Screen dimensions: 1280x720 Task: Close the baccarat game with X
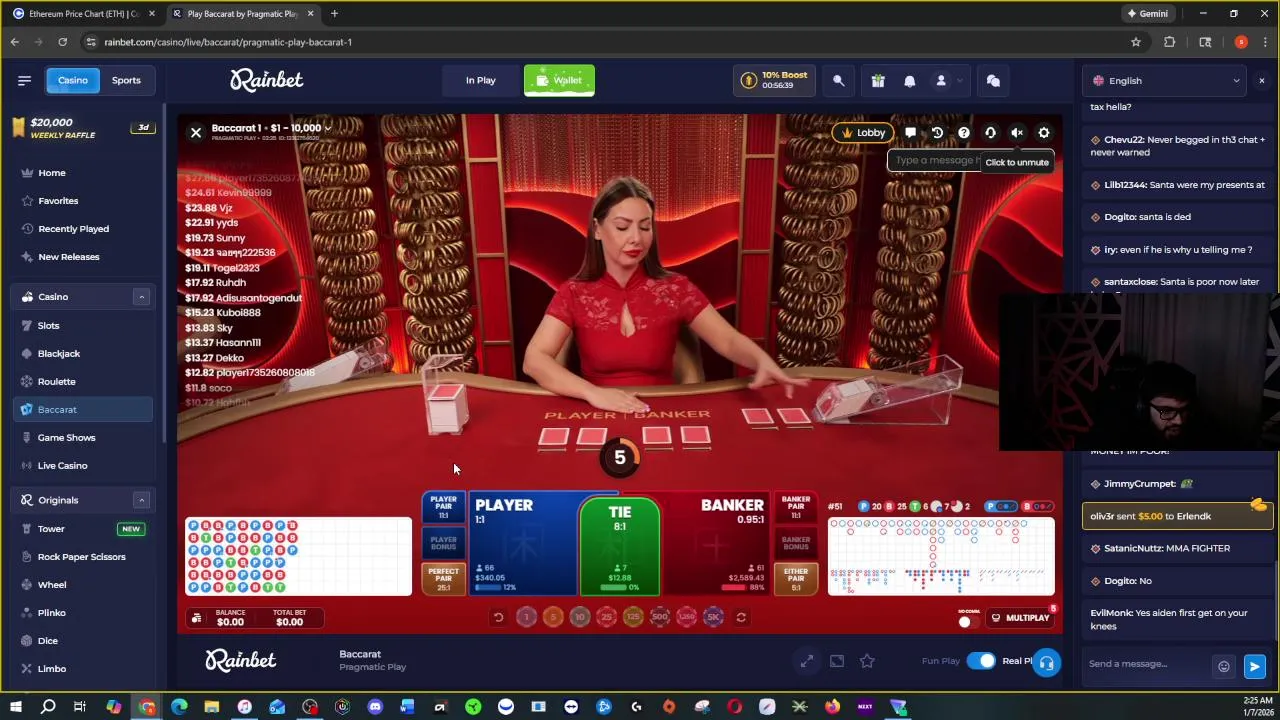(x=196, y=132)
